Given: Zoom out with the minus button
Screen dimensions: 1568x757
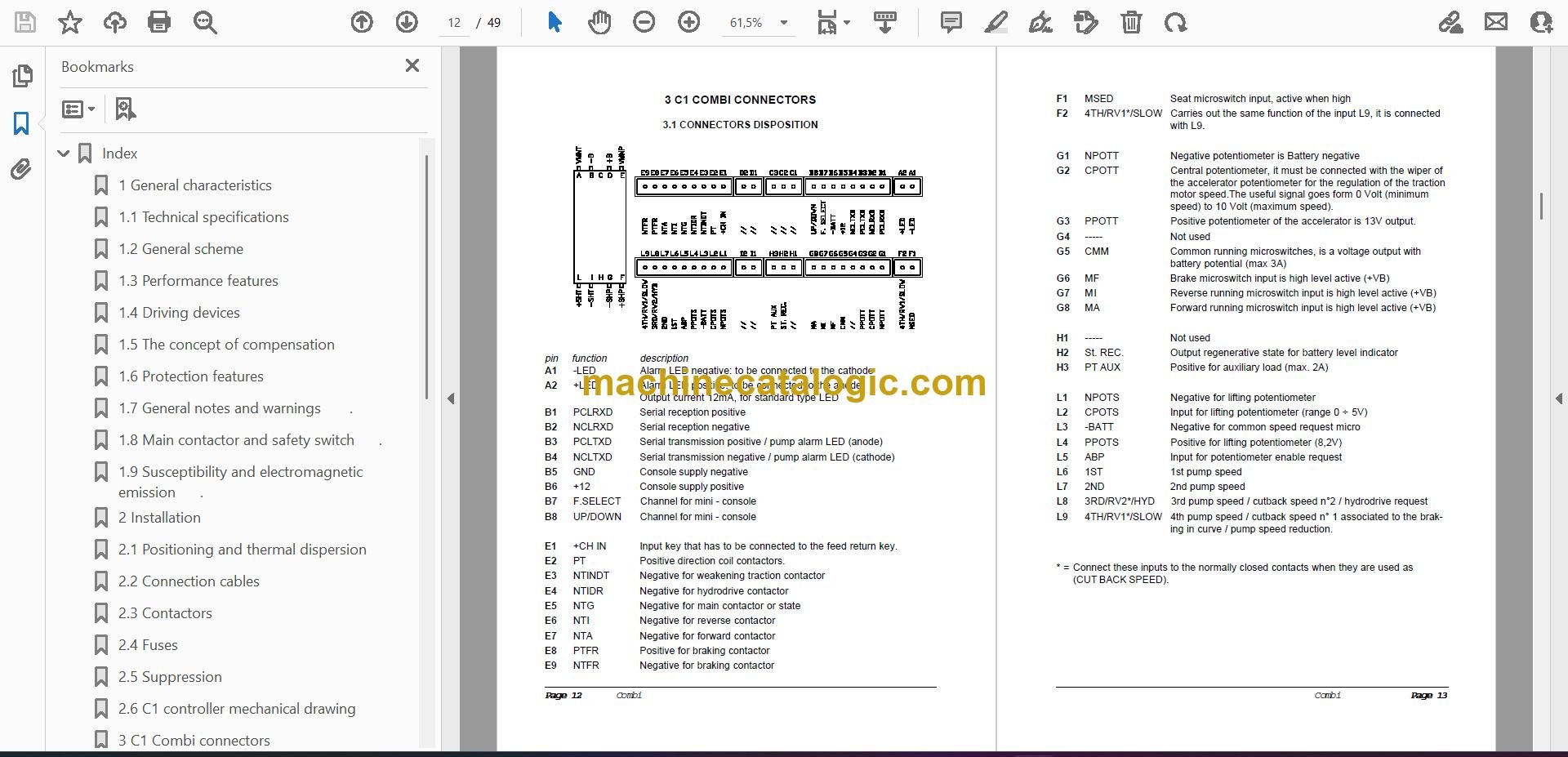Looking at the screenshot, I should click(x=644, y=22).
